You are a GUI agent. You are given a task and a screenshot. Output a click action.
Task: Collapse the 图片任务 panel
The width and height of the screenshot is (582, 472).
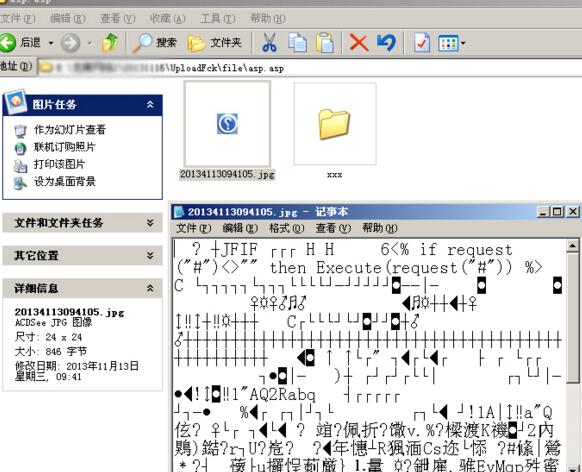point(150,105)
